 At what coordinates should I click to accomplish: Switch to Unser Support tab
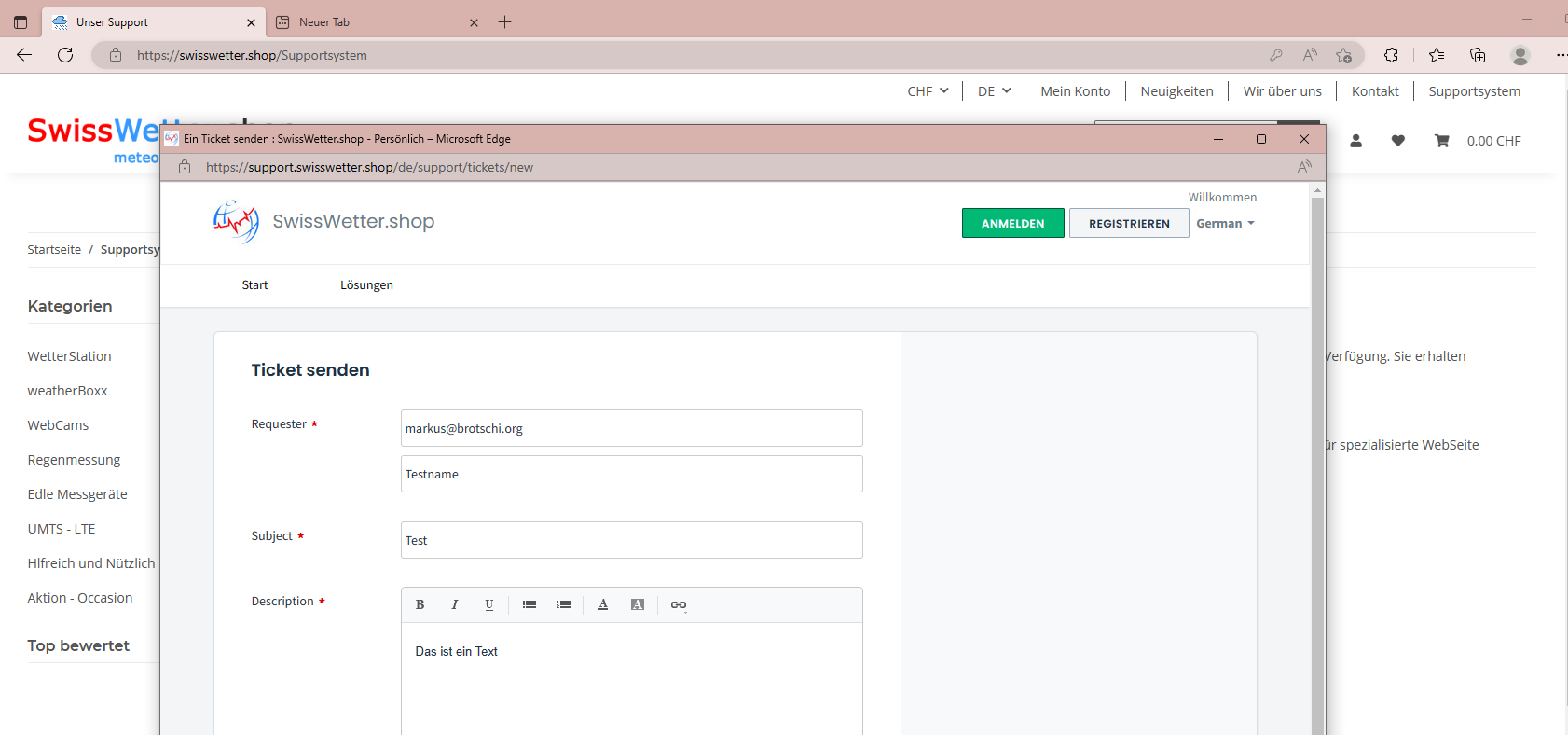(x=154, y=22)
